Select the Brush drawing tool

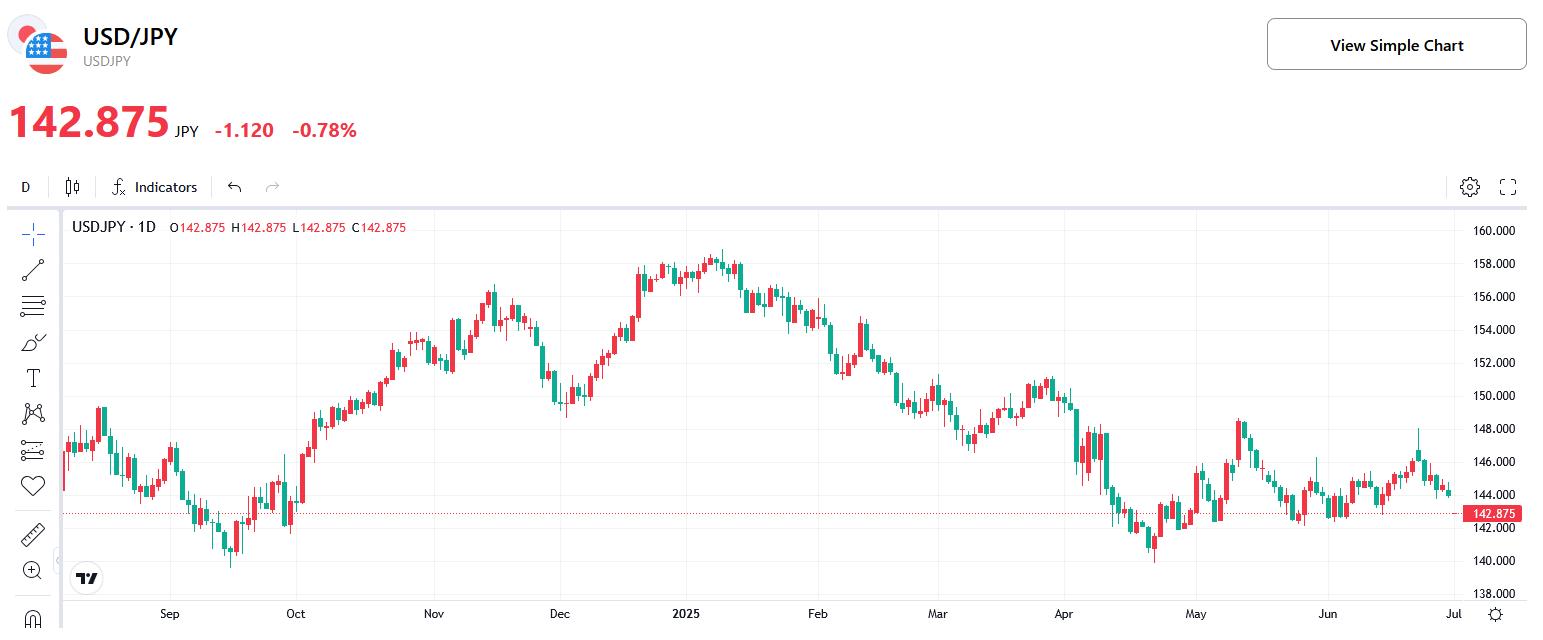click(x=33, y=341)
